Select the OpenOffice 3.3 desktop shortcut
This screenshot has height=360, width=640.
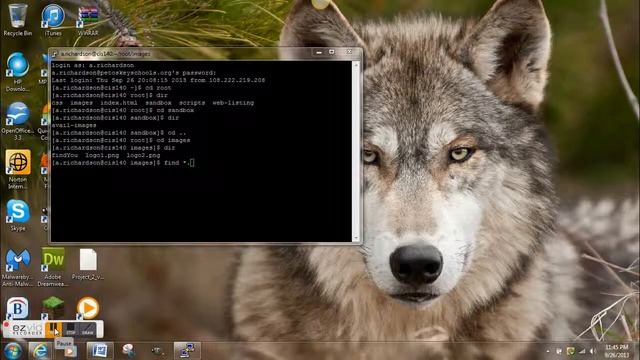[x=18, y=121]
